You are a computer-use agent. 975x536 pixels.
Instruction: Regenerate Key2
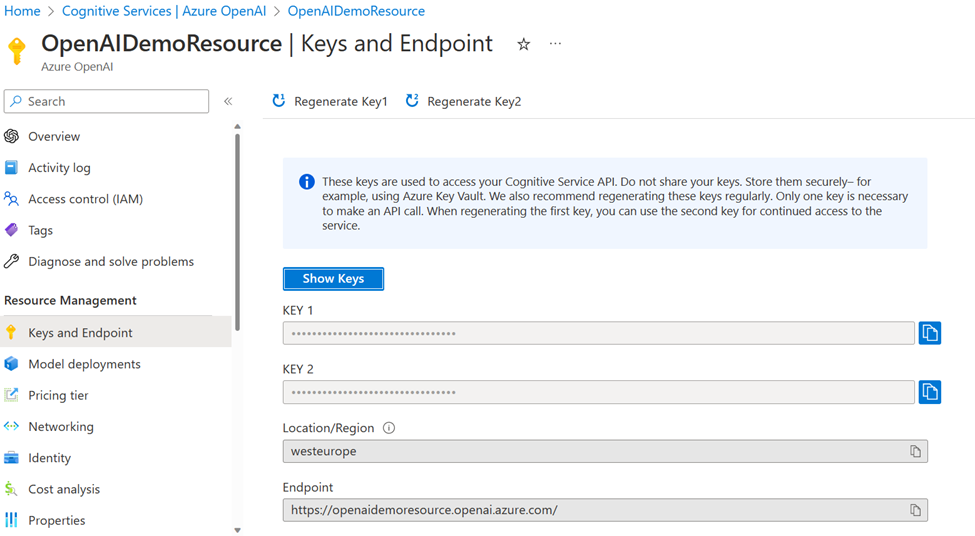[463, 101]
